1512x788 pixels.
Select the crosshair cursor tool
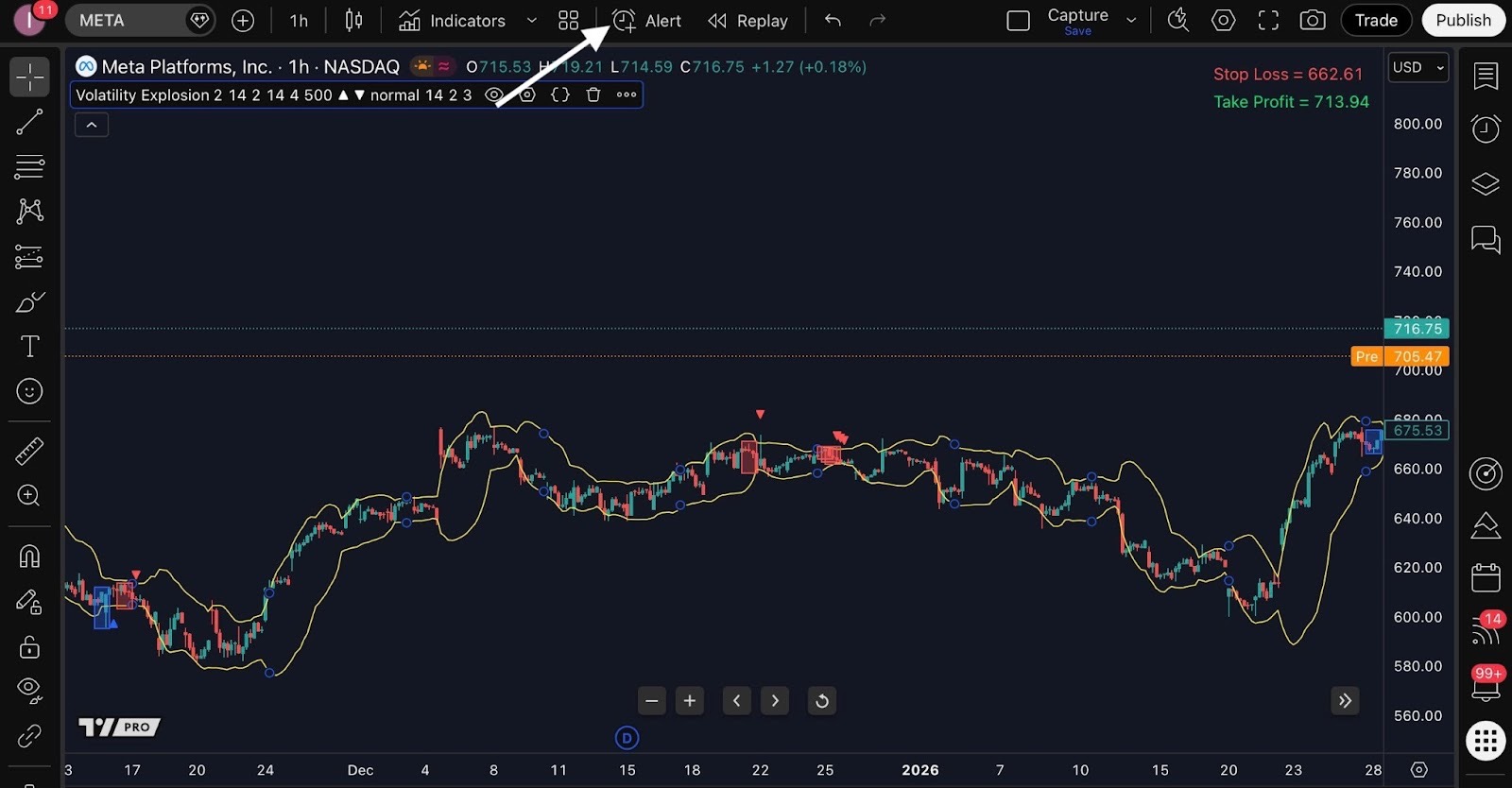pos(29,77)
